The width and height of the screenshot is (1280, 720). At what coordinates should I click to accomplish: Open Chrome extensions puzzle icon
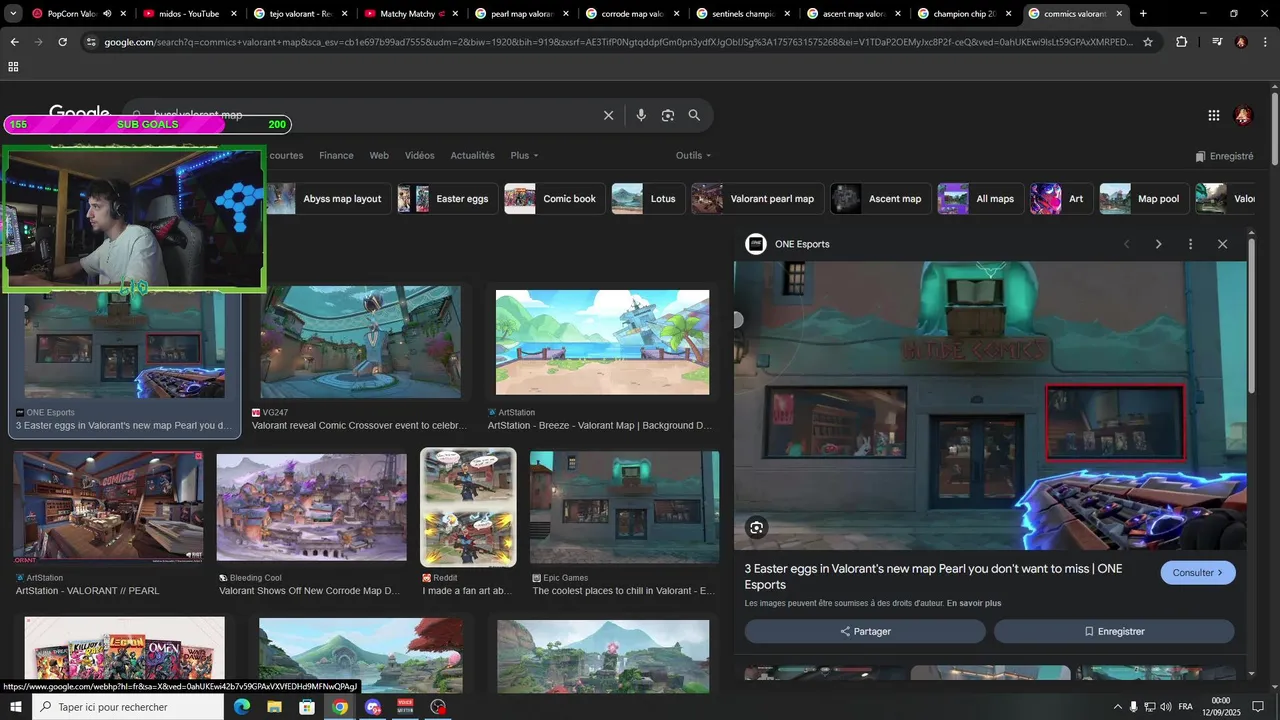click(x=1182, y=42)
